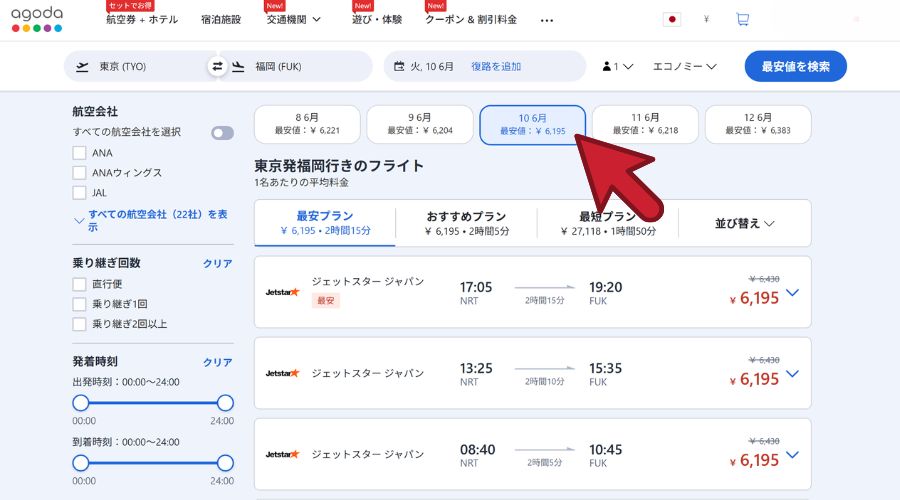Screen dimensions: 900x500
Task: Click the 最安値を検索 search button
Action: [796, 67]
